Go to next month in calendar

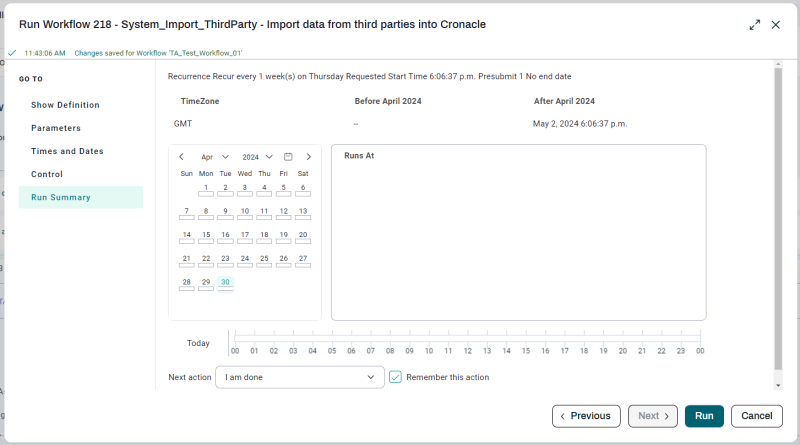pos(308,157)
